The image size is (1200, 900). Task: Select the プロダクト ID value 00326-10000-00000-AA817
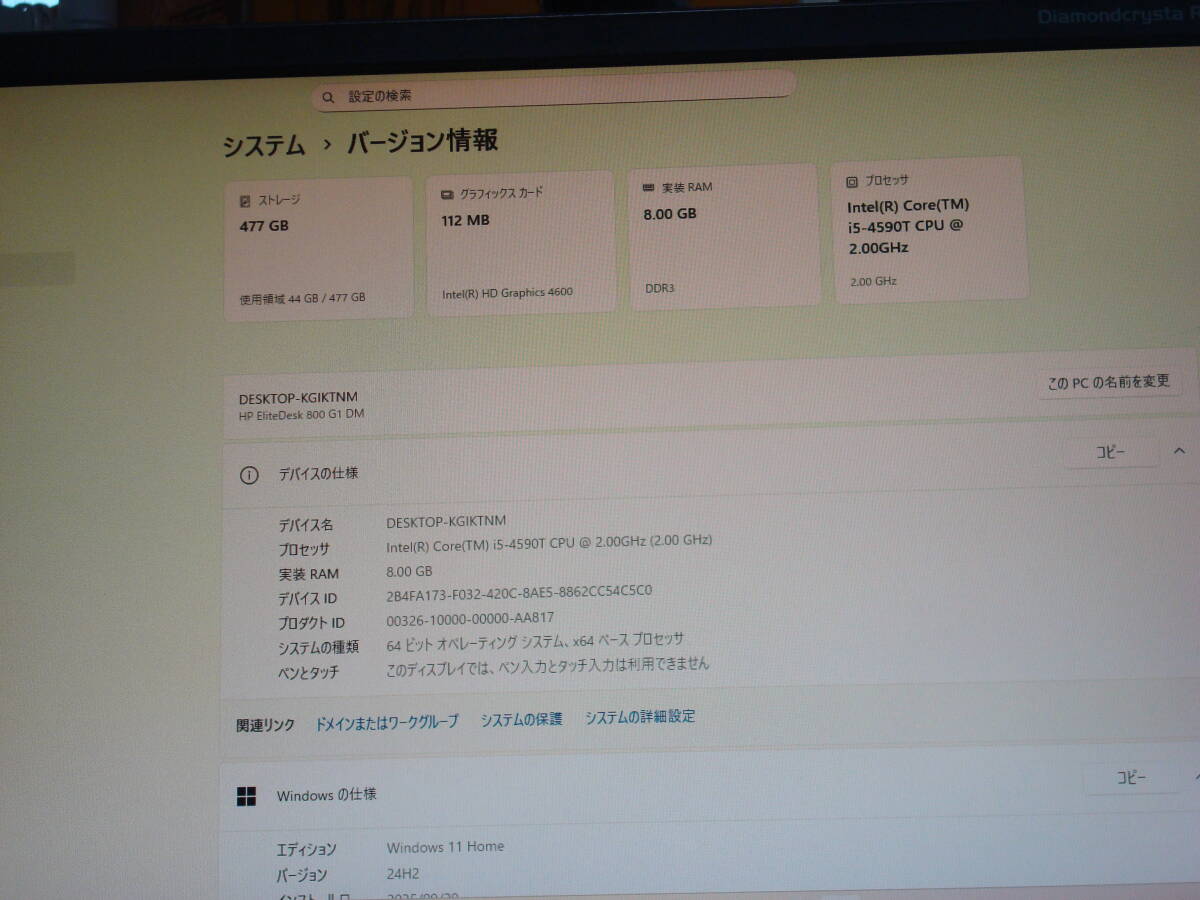coord(470,619)
